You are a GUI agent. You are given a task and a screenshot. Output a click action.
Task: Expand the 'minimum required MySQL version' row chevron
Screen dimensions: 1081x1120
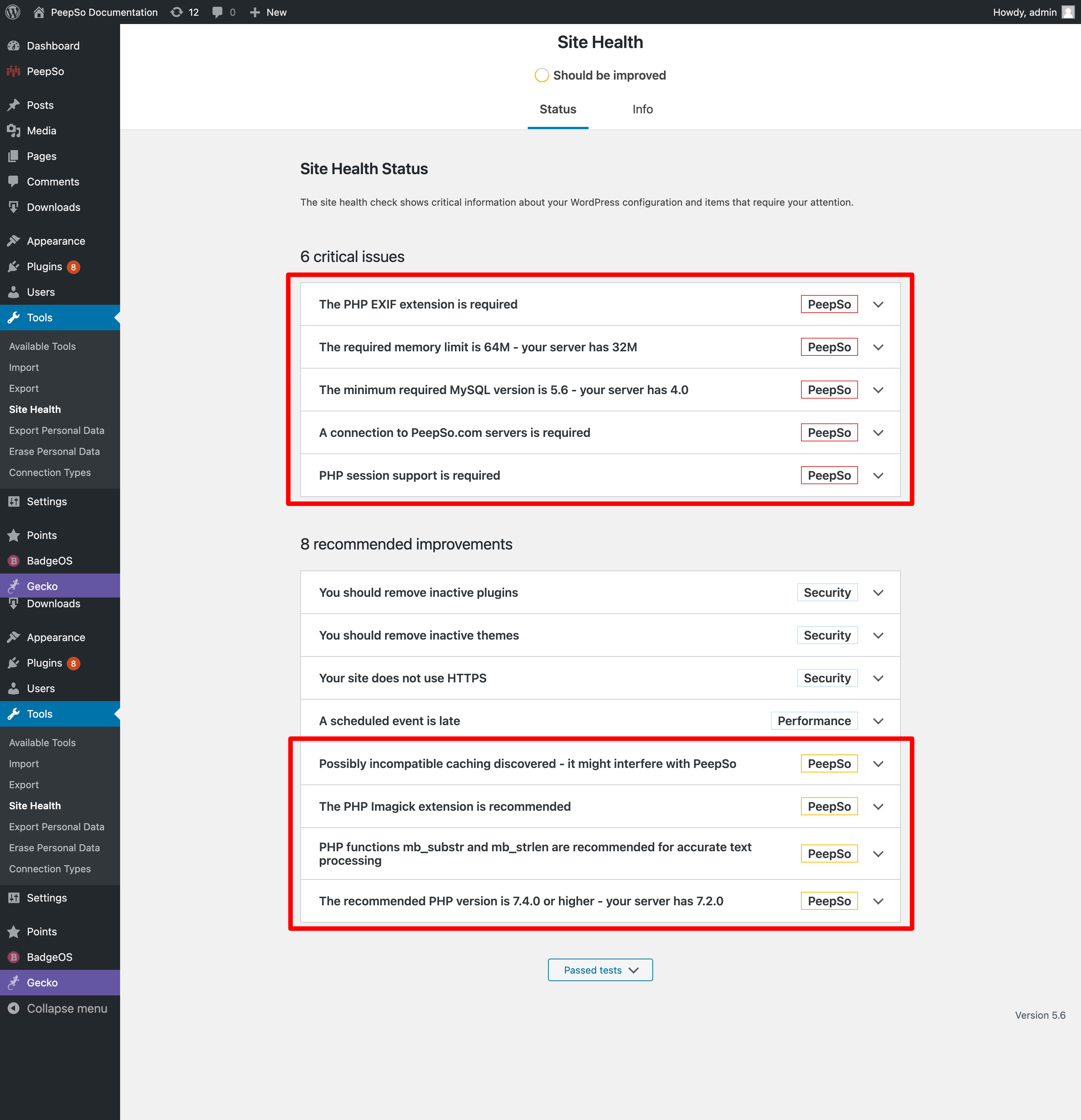point(878,390)
